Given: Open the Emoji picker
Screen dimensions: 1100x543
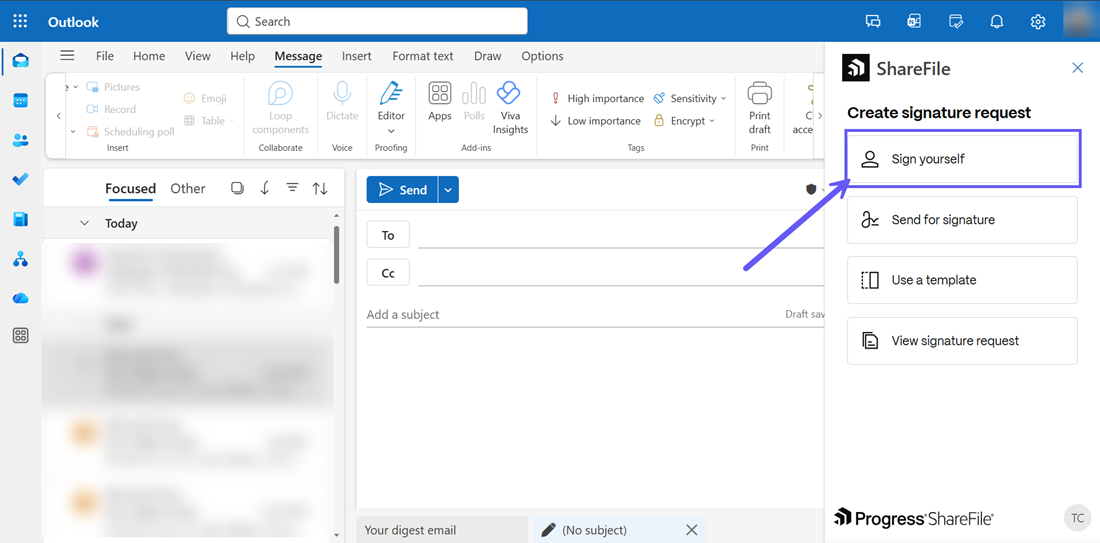Looking at the screenshot, I should [x=205, y=98].
